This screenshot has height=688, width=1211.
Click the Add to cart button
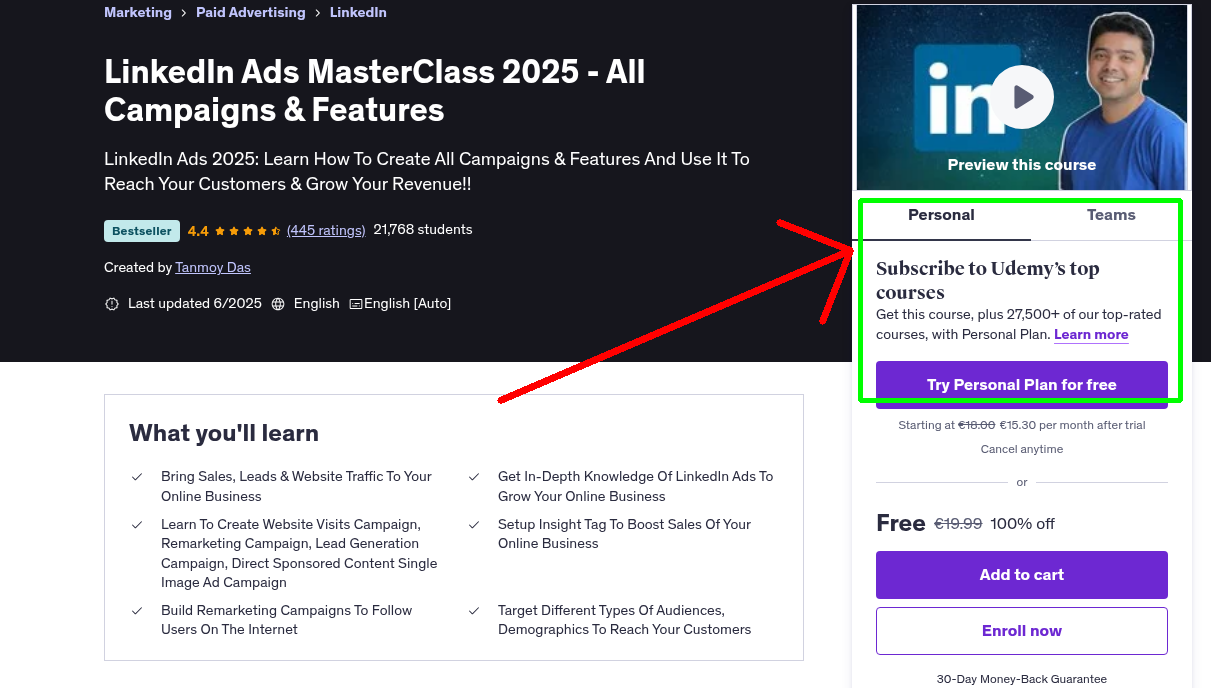click(1022, 575)
